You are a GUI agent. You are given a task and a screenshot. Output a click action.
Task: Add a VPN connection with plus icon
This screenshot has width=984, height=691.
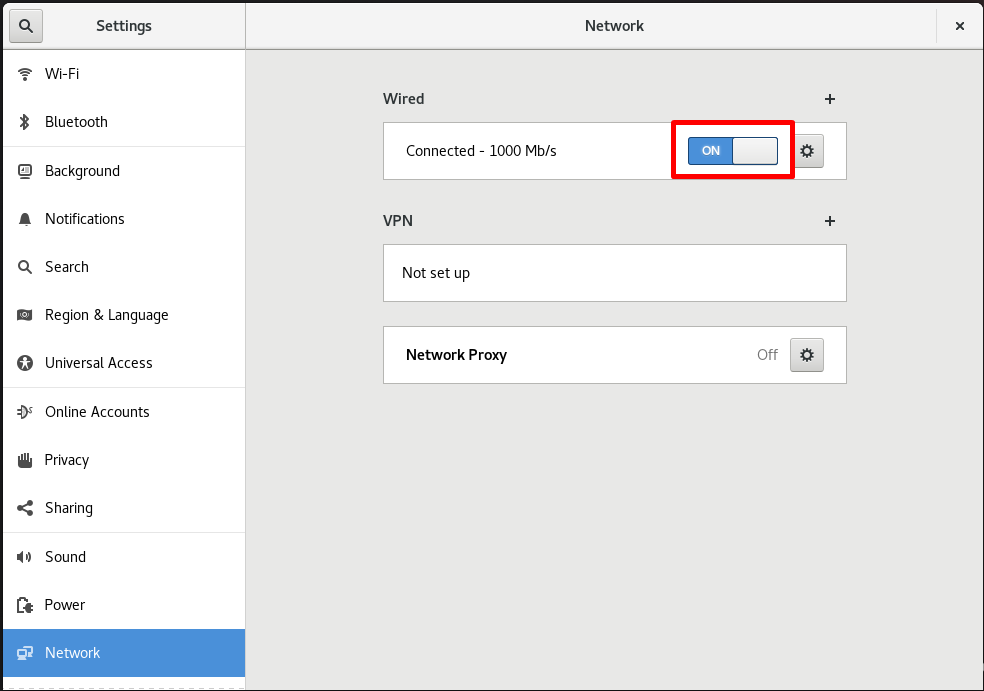(830, 221)
